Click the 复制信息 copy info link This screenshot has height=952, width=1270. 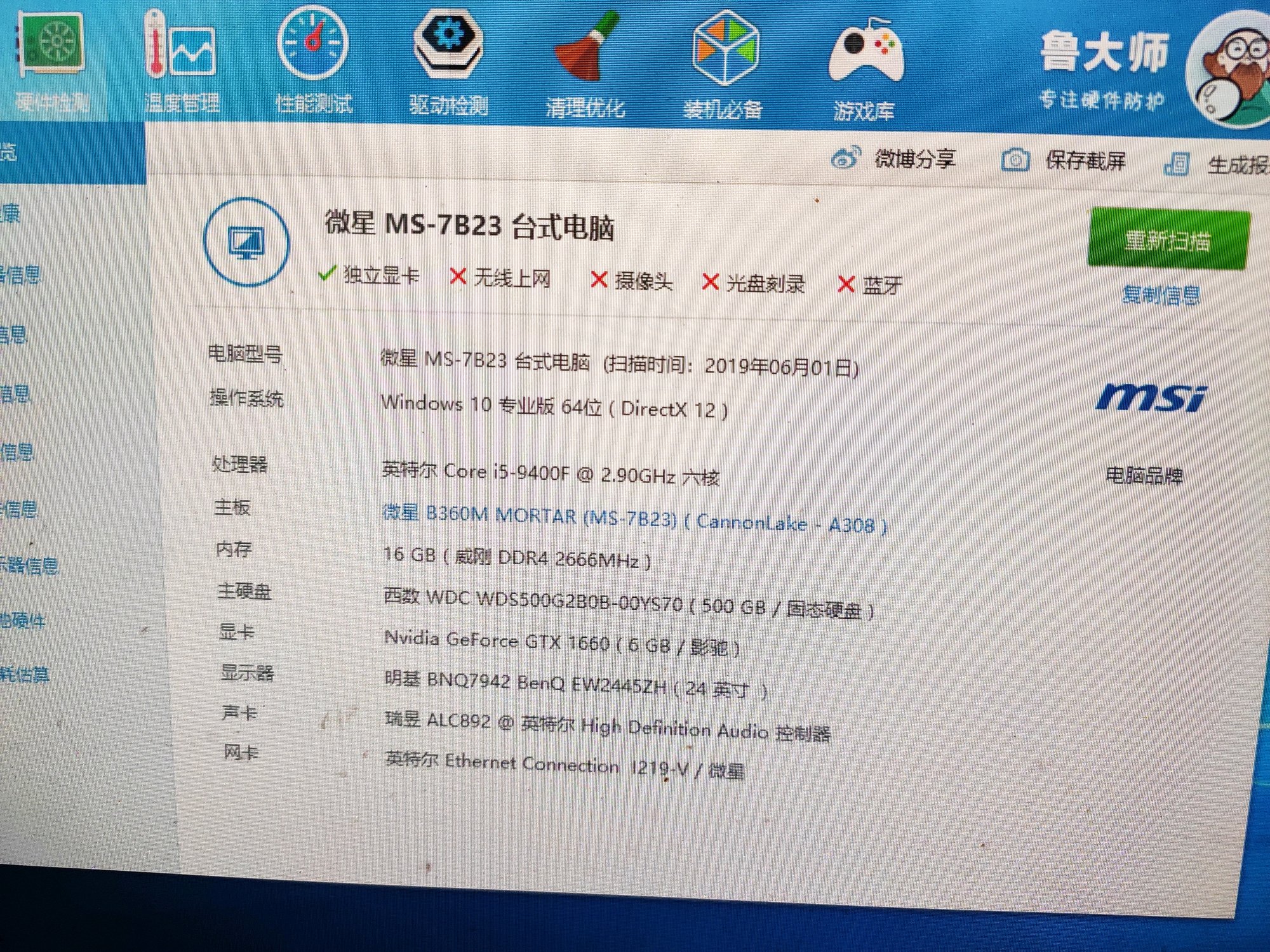coord(1161,295)
